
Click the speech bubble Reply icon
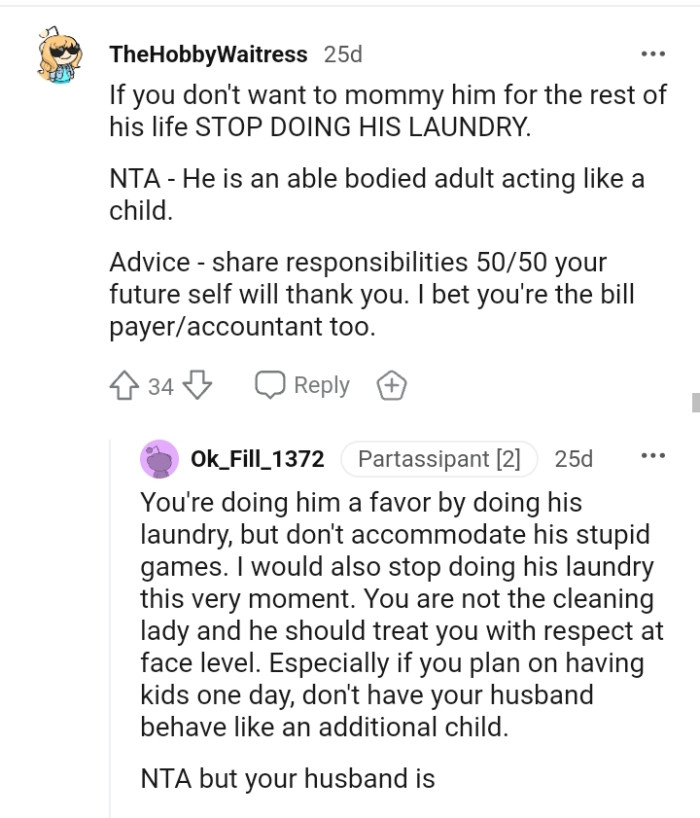click(269, 385)
